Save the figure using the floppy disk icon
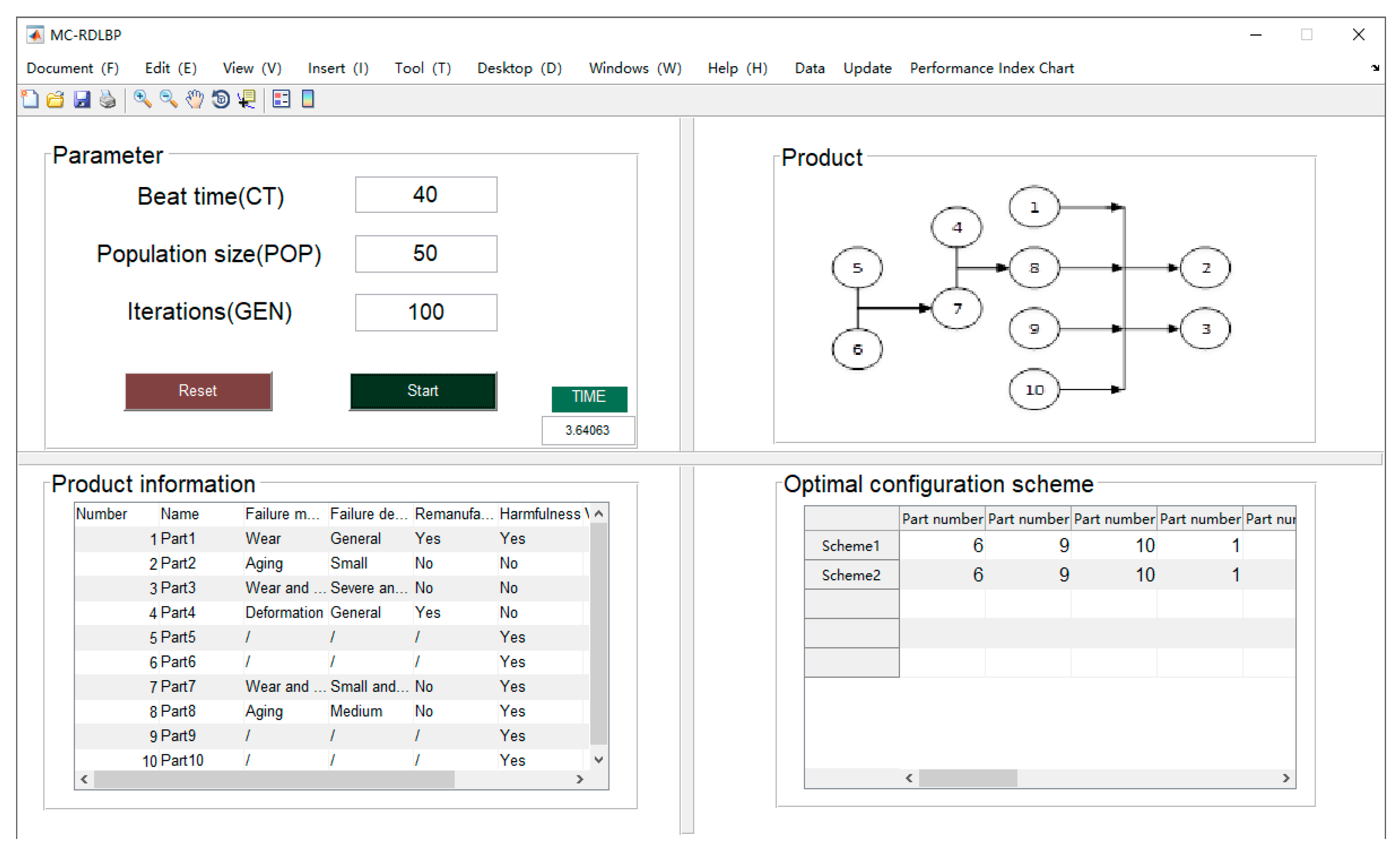Viewport: 1400px width, 853px height. [x=82, y=100]
